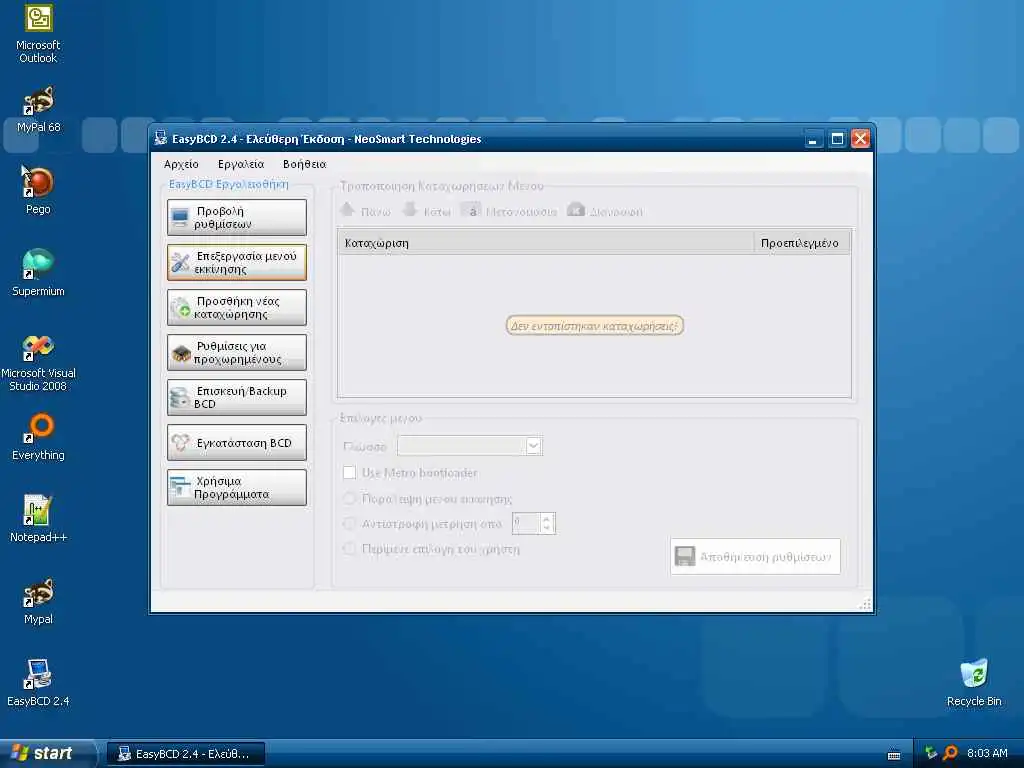
Task: Launch the Mypal desktop shortcut
Action: pyautogui.click(x=38, y=601)
